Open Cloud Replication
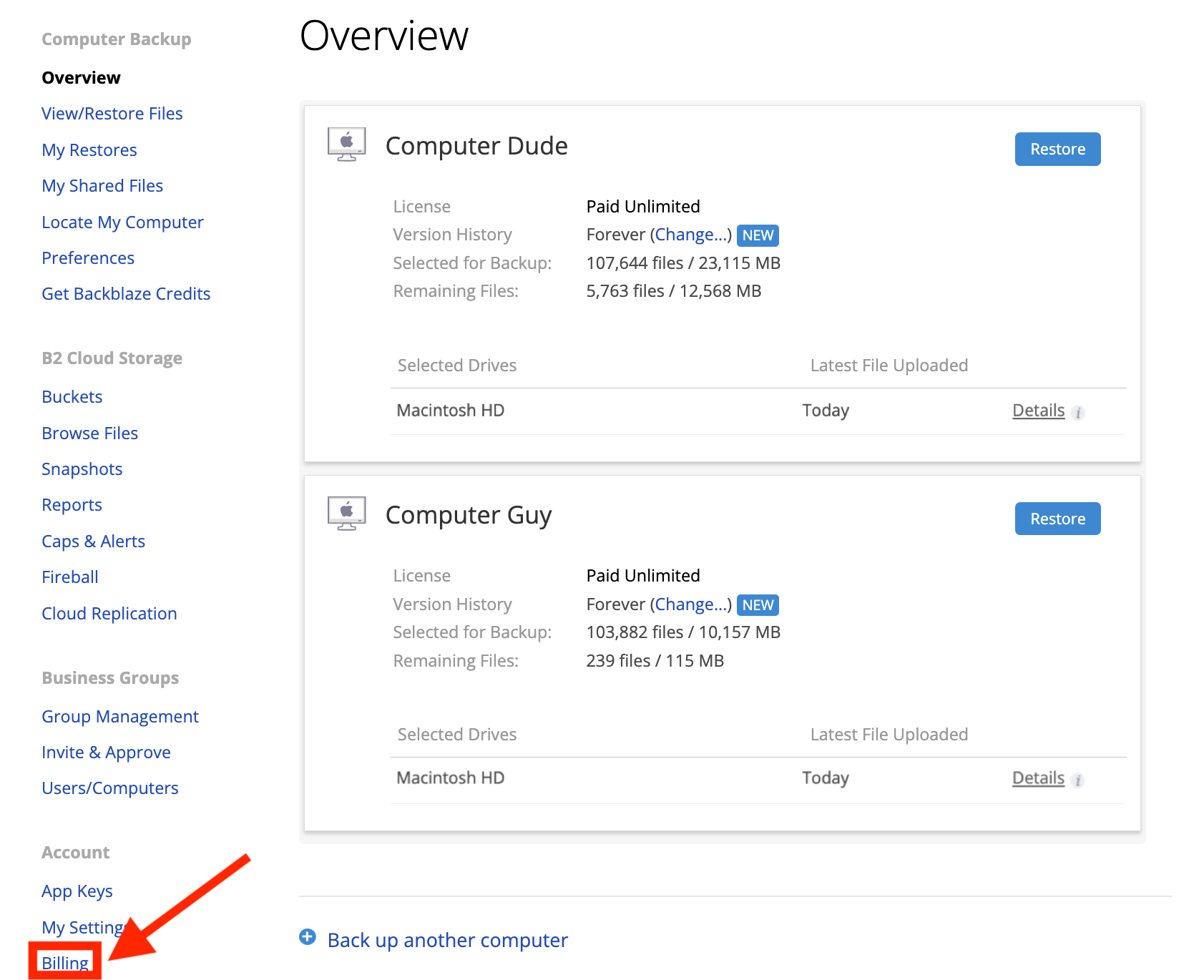Screen dimensions: 1204x980 pyautogui.click(x=109, y=614)
